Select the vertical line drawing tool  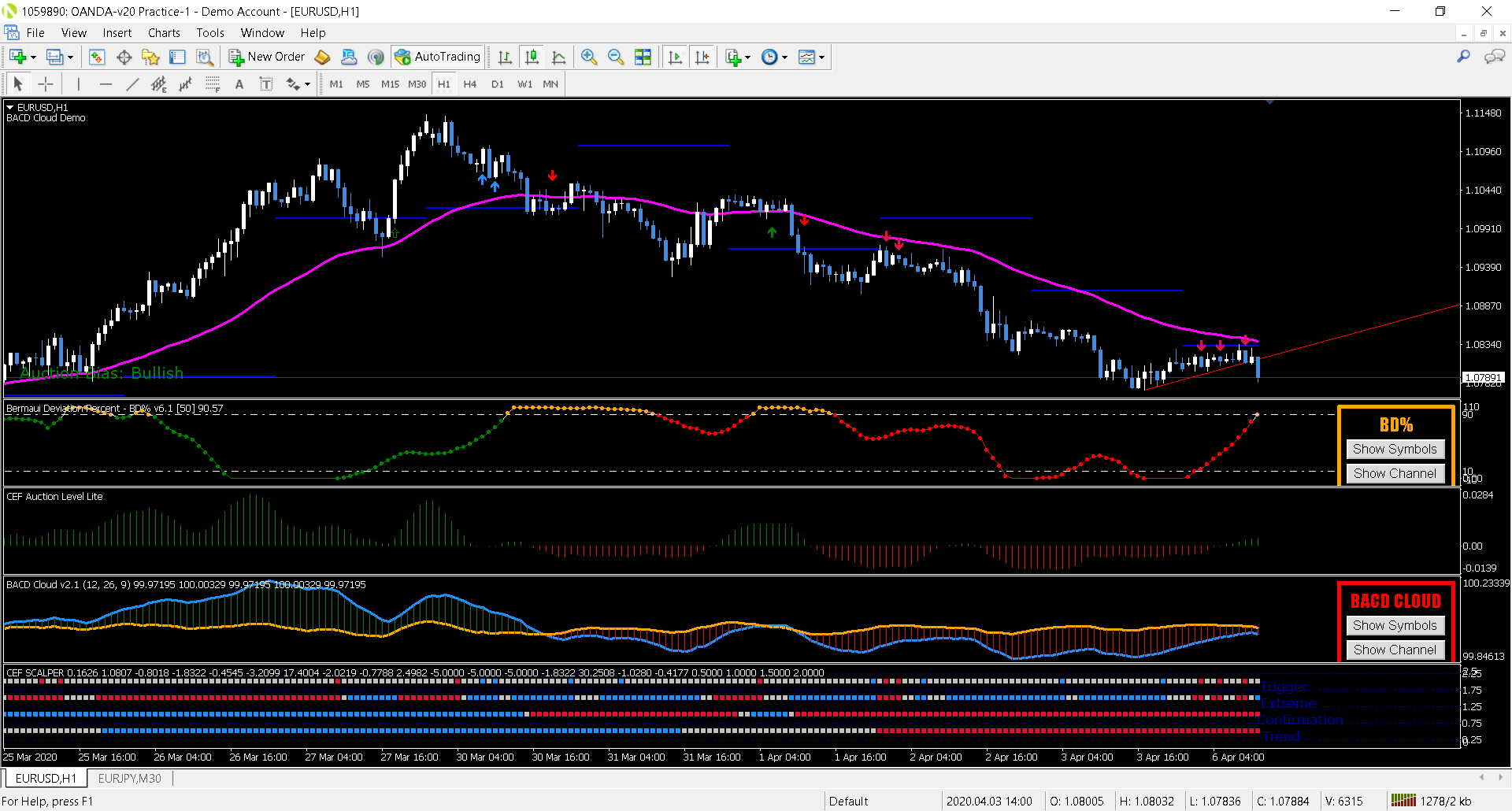tap(78, 83)
